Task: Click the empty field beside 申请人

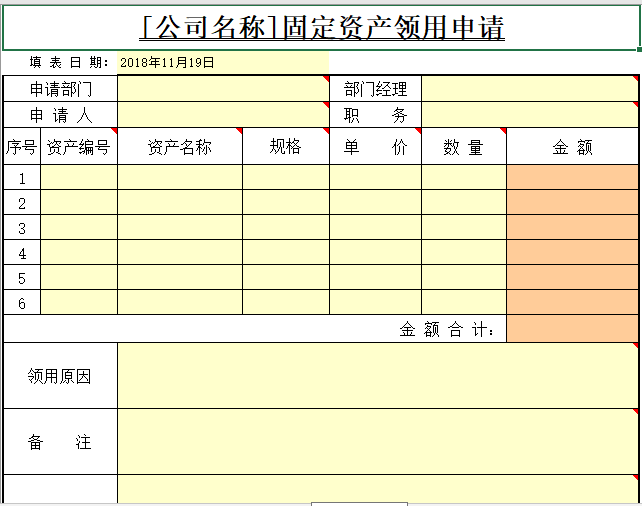Action: pos(222,114)
